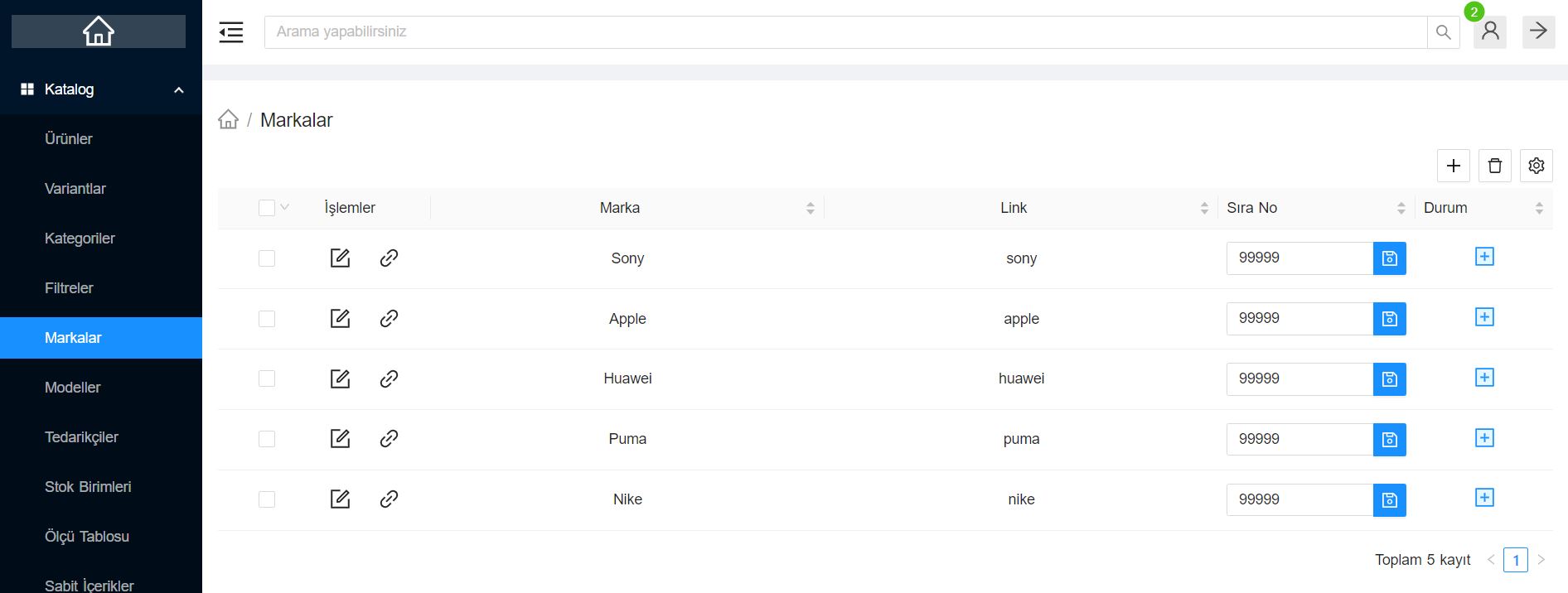
Task: Open Kategoriler in the sidebar
Action: click(101, 239)
